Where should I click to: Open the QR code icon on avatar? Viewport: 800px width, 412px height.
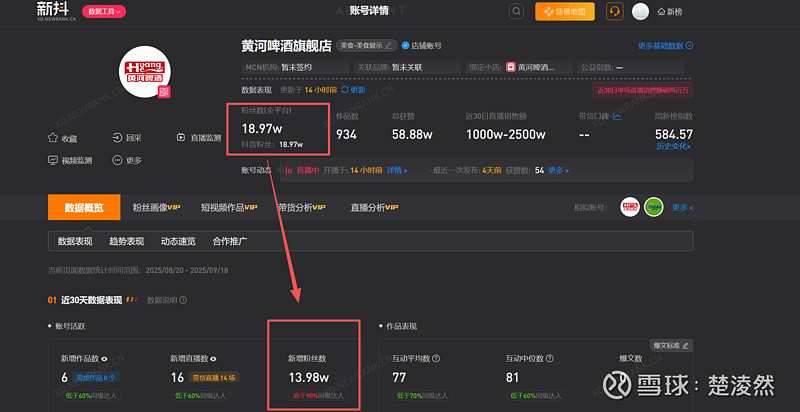click(x=164, y=92)
